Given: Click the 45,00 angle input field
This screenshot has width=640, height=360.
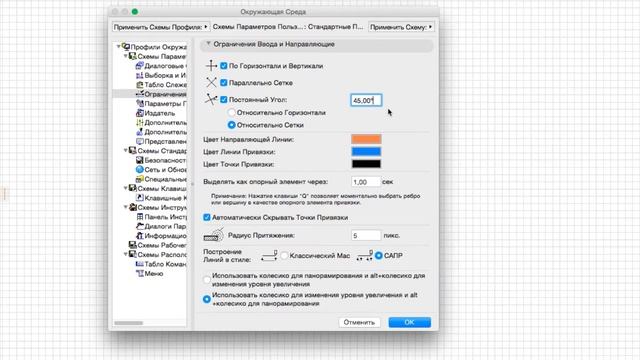Looking at the screenshot, I should tap(366, 100).
